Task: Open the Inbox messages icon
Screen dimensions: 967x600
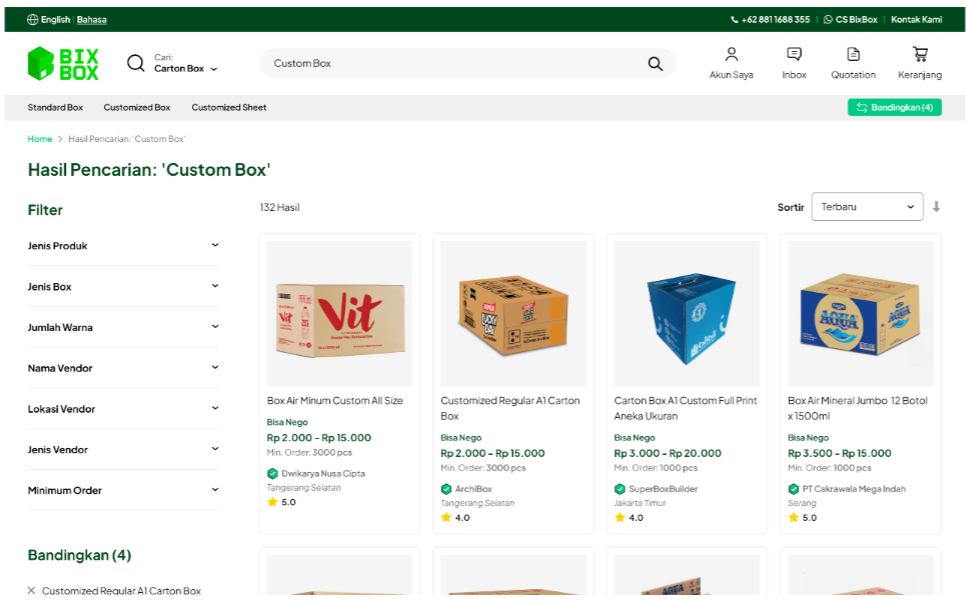Action: click(x=794, y=55)
